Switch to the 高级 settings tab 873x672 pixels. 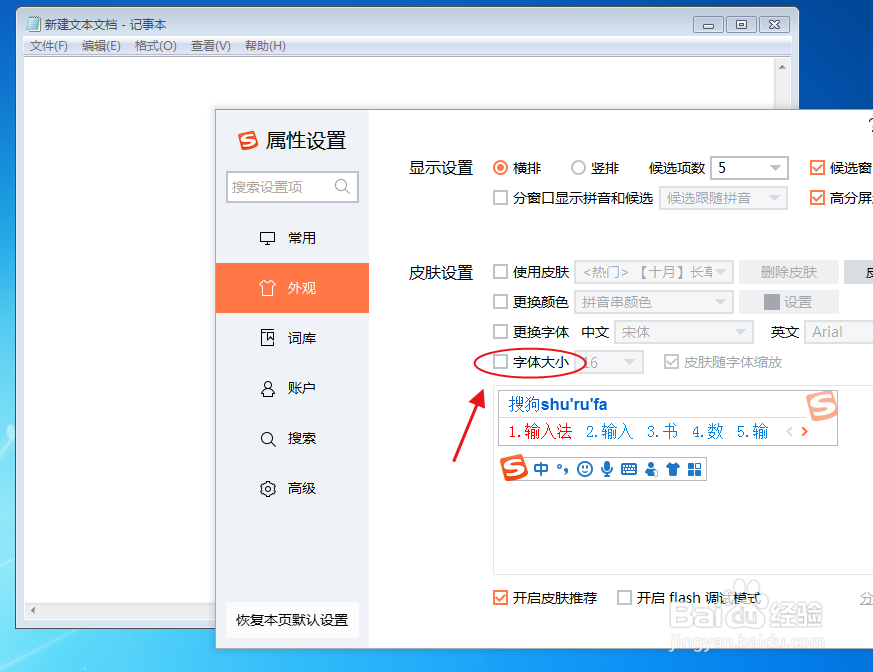[x=292, y=488]
